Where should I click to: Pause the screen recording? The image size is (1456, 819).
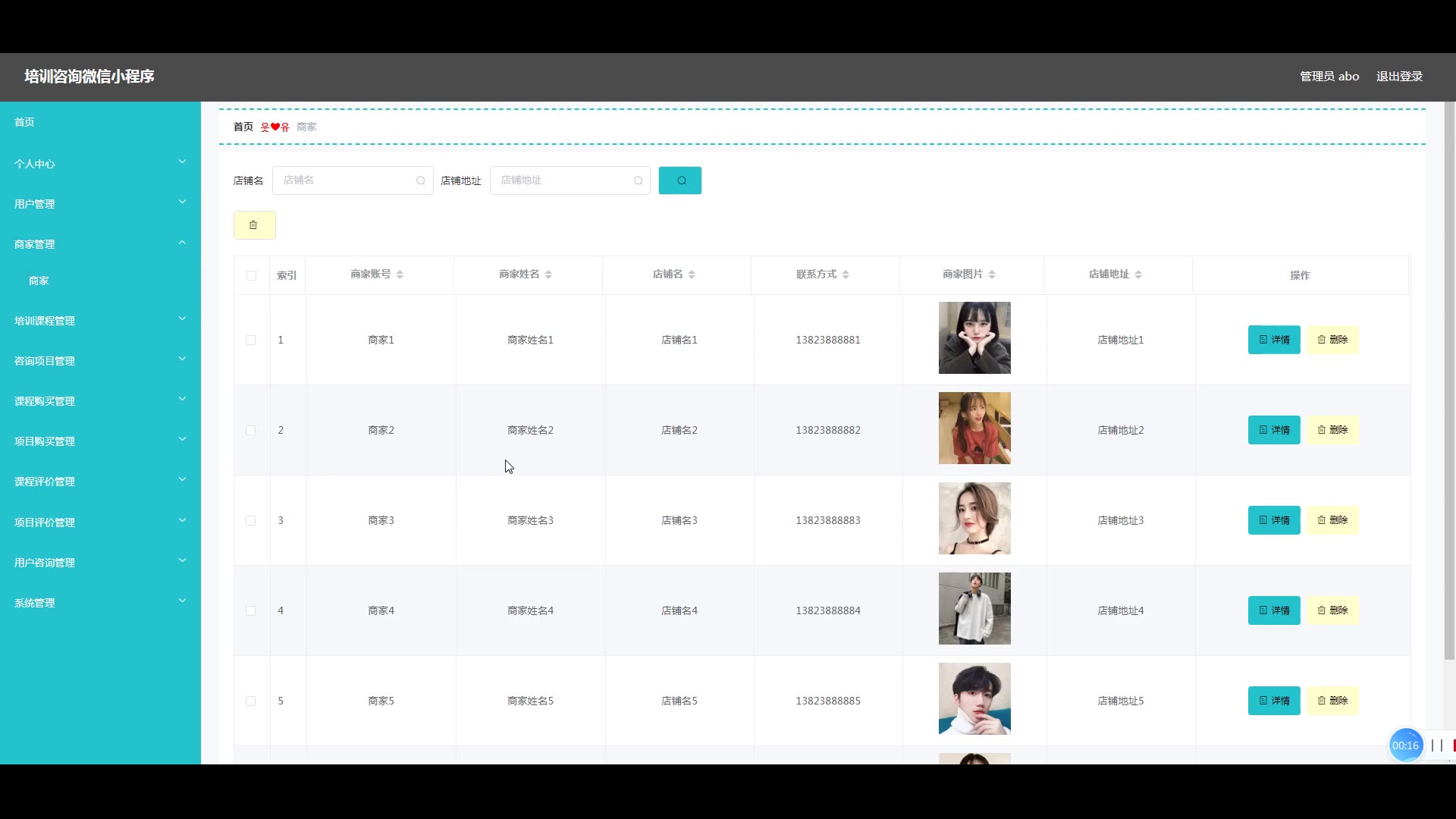click(1436, 745)
